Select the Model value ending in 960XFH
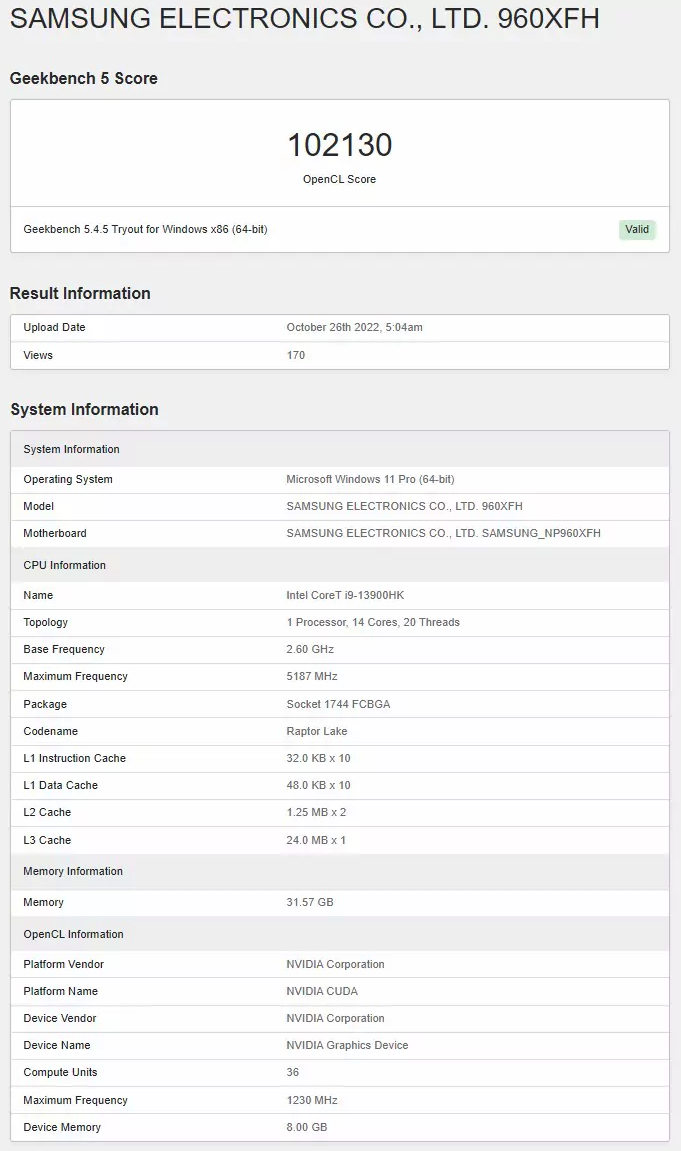The height and width of the screenshot is (1151, 681). click(x=404, y=506)
